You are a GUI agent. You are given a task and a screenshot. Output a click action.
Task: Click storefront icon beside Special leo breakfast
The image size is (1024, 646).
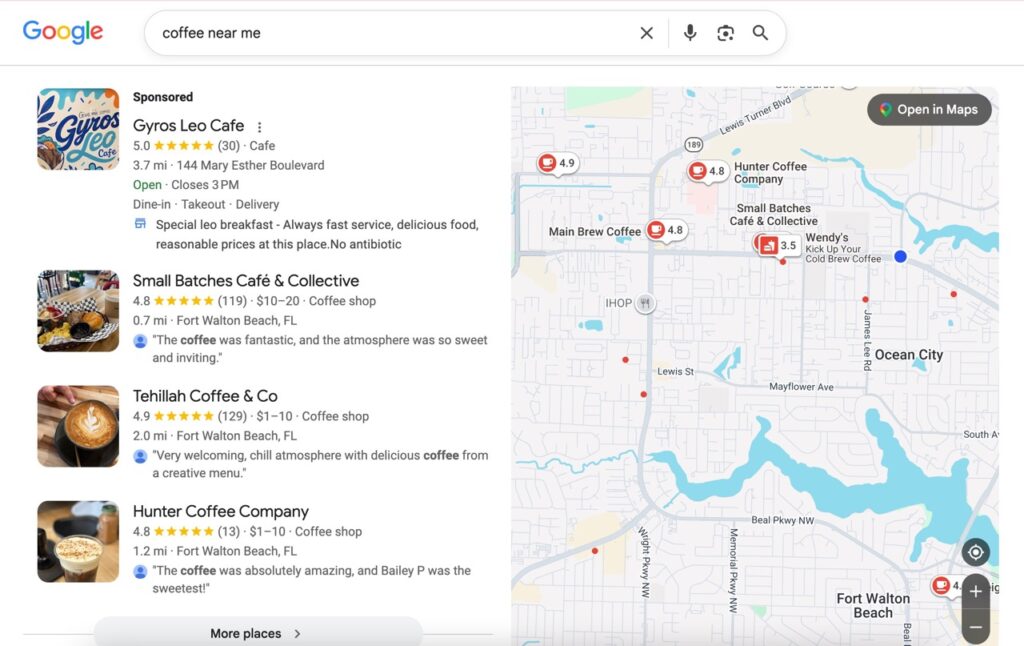(140, 224)
